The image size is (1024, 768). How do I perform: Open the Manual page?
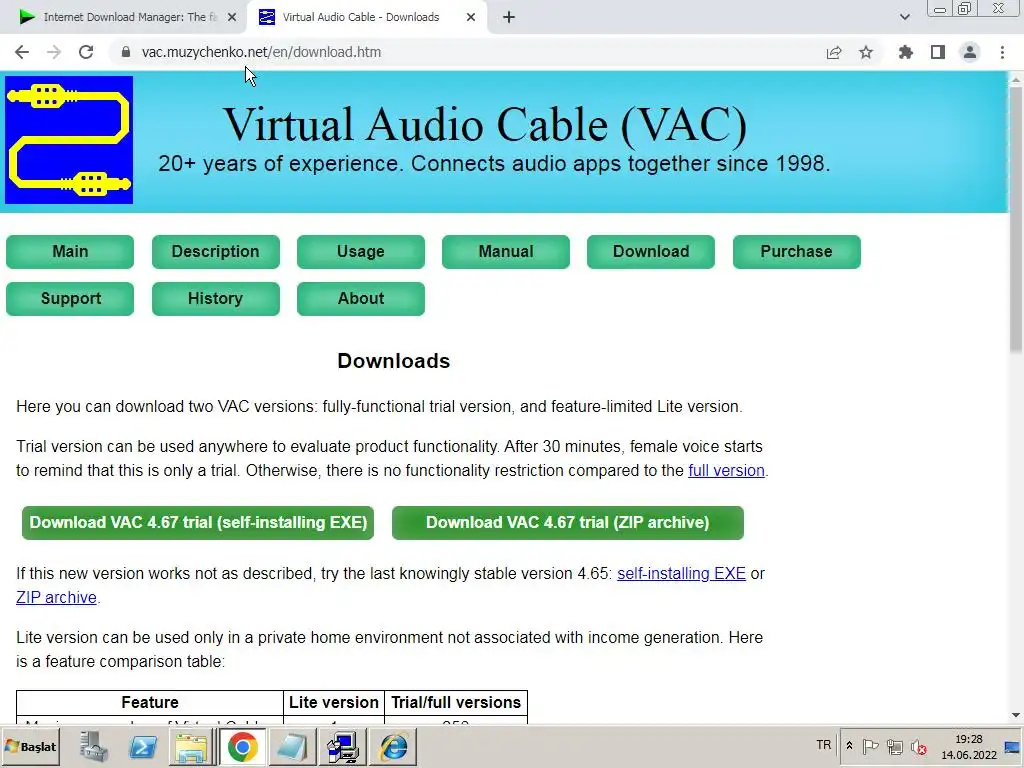pyautogui.click(x=505, y=251)
